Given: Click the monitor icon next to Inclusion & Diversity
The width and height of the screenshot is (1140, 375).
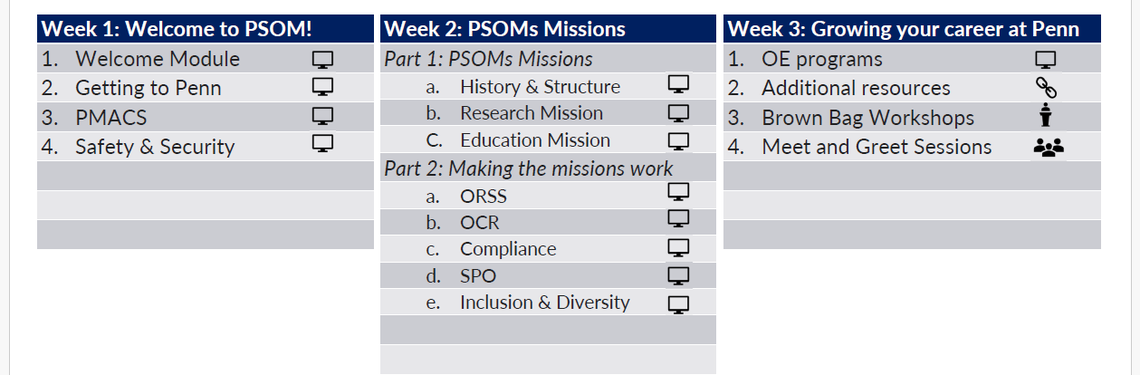Looking at the screenshot, I should (678, 305).
